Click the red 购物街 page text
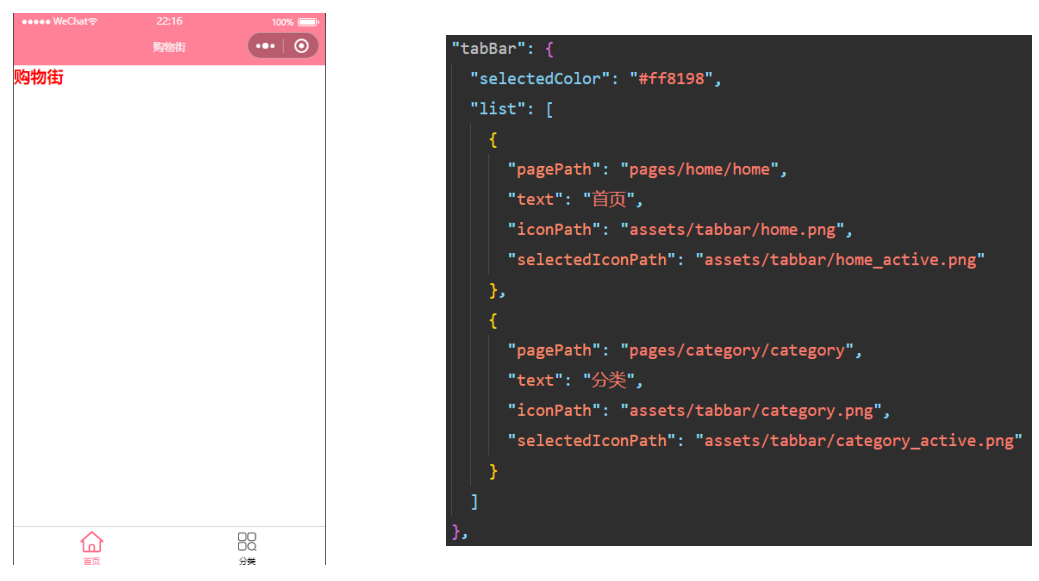This screenshot has width=1039, height=581. (39, 77)
